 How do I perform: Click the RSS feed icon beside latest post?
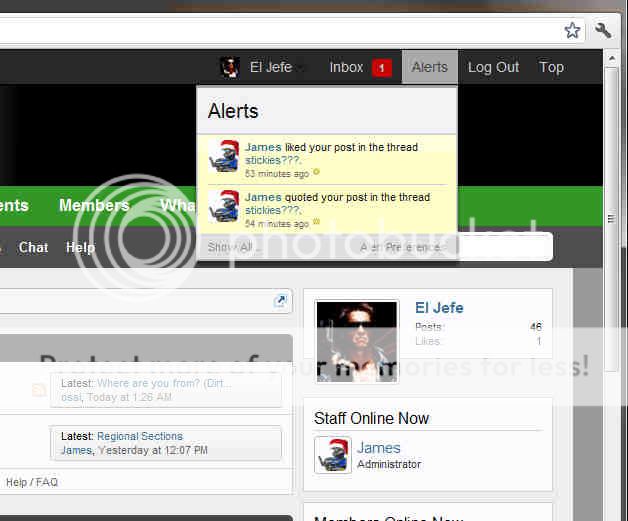[x=38, y=390]
